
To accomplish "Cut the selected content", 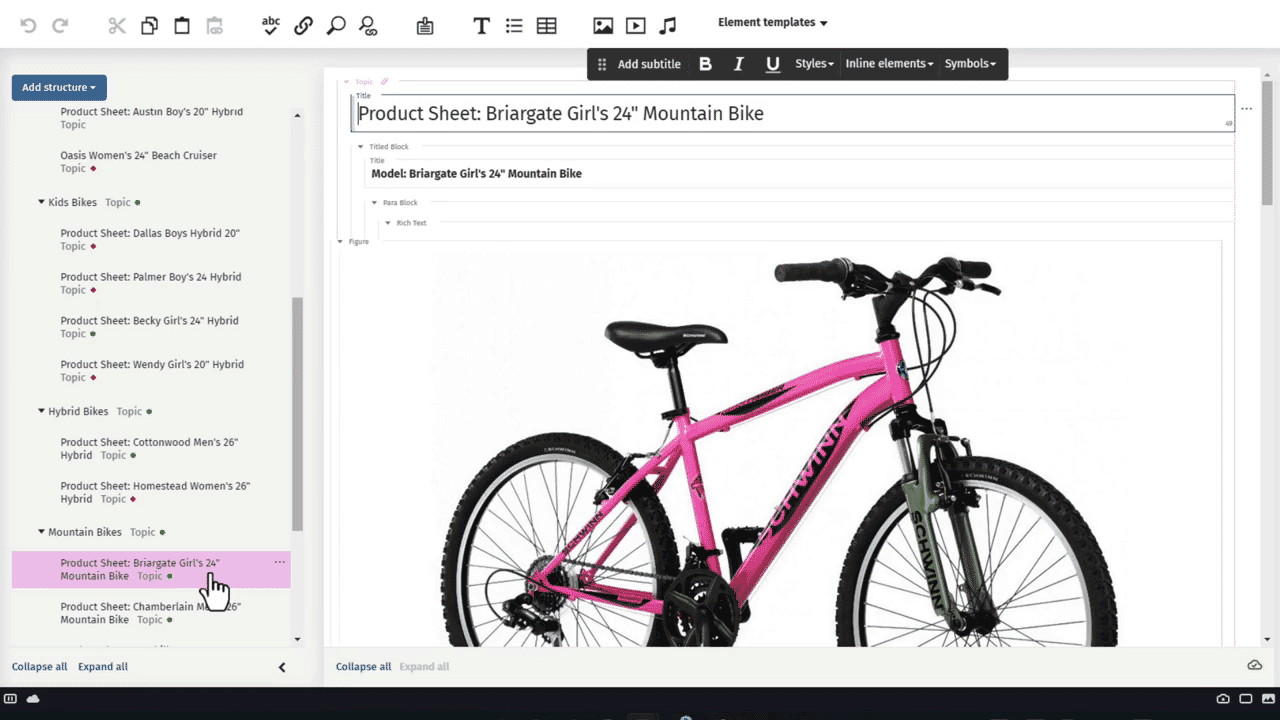I will pos(116,25).
